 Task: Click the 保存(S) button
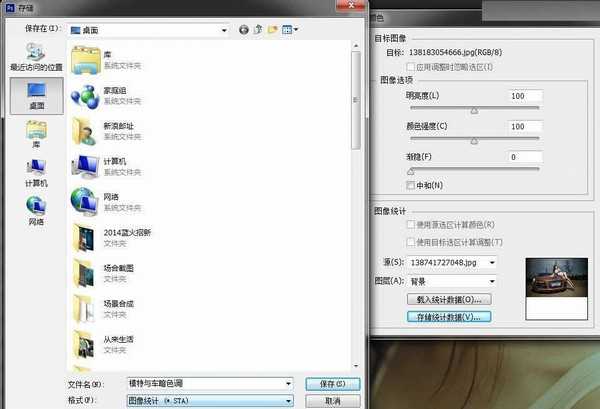pos(327,383)
